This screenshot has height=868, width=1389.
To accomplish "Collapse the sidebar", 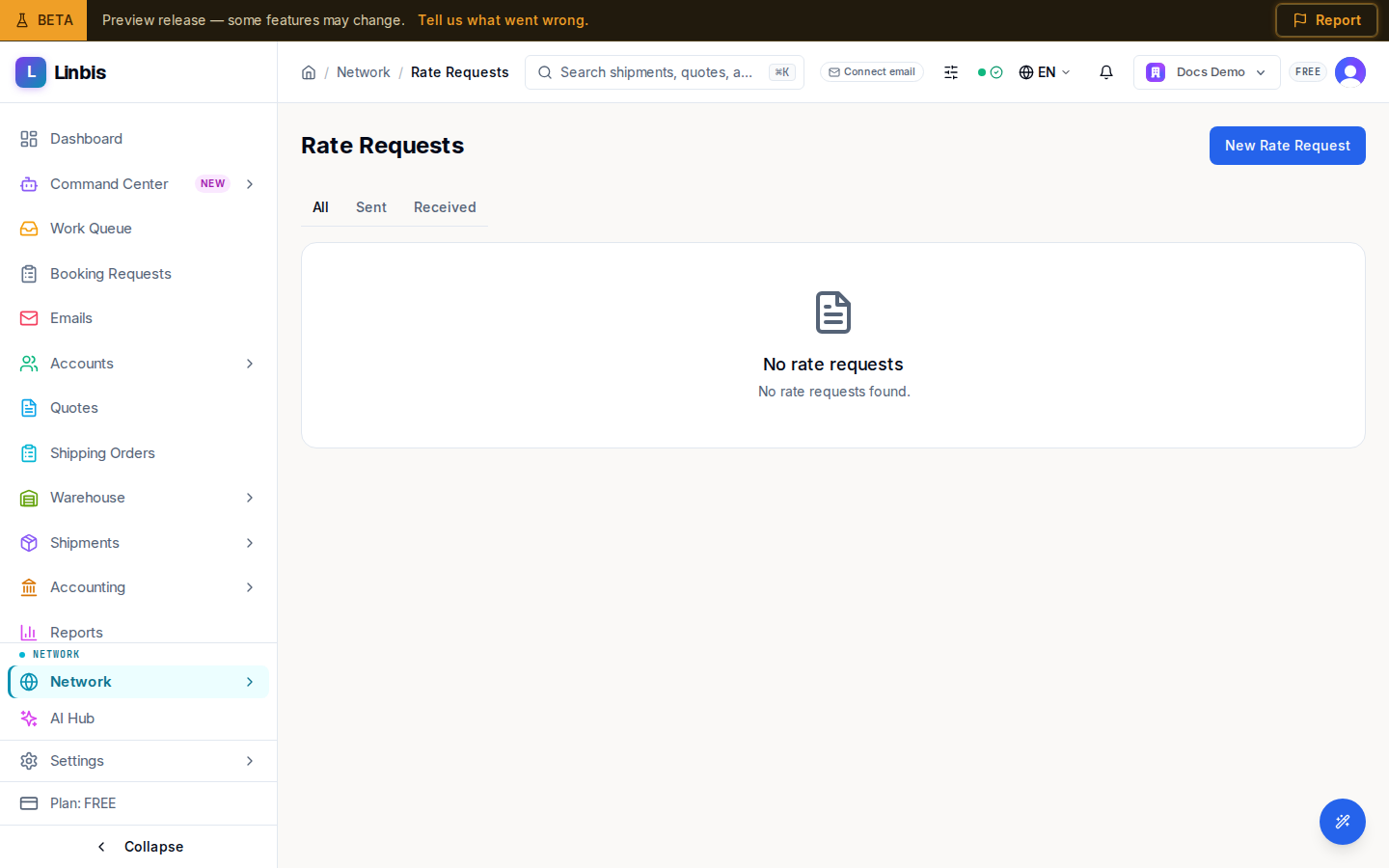I will [139, 847].
